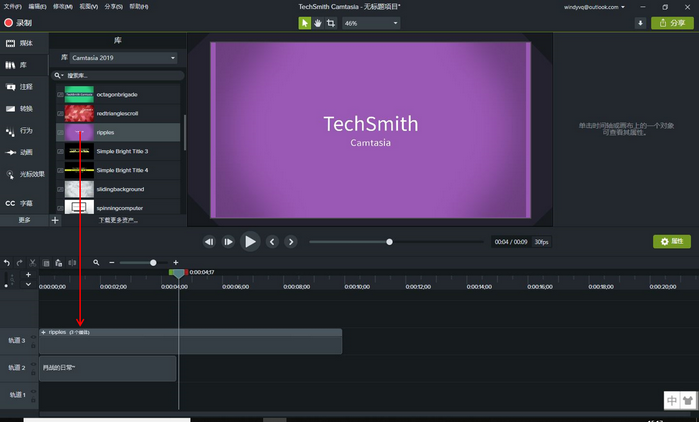Open the library search options magnifier arrow

click(59, 75)
